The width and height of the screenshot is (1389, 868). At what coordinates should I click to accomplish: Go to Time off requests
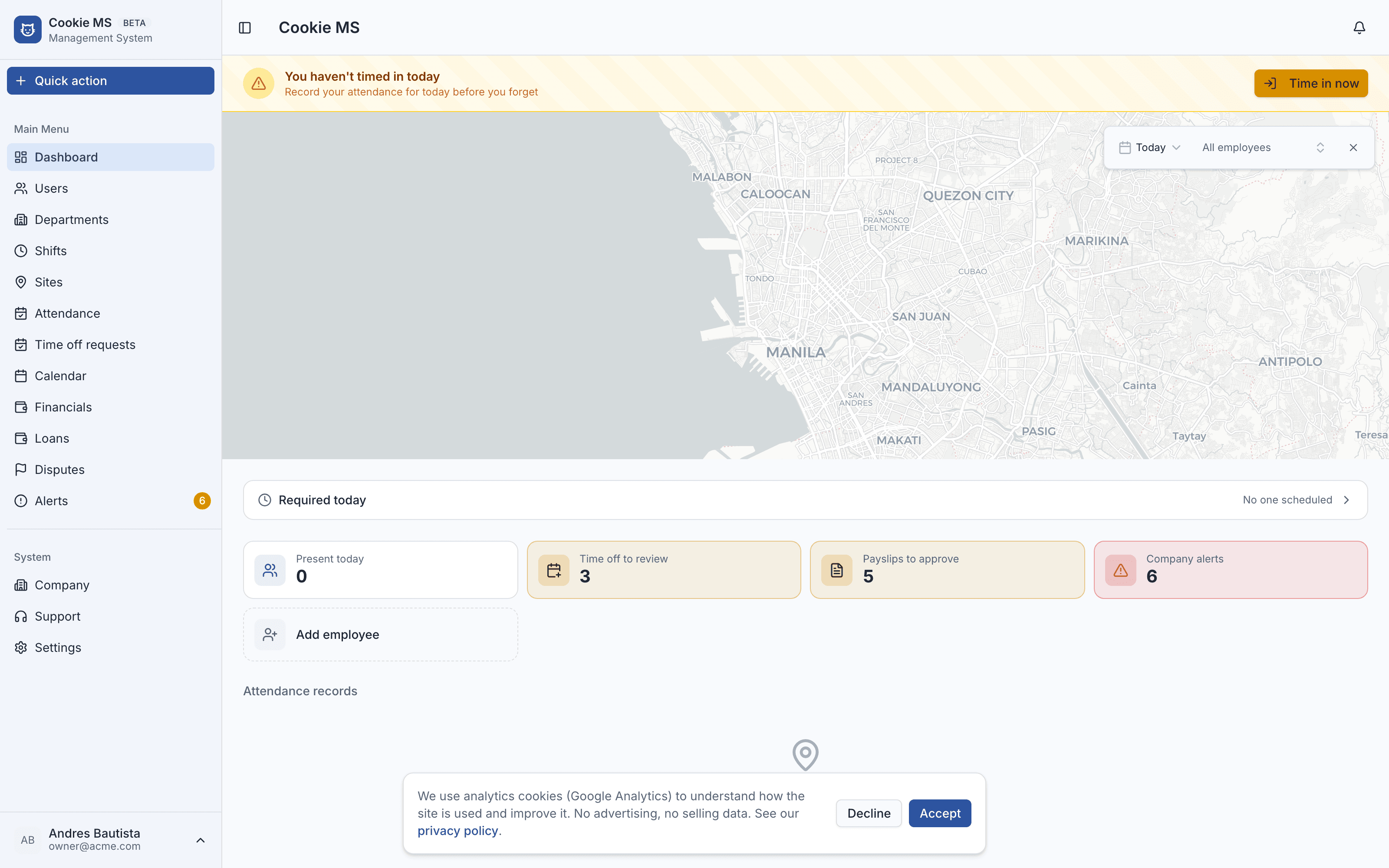111,345
